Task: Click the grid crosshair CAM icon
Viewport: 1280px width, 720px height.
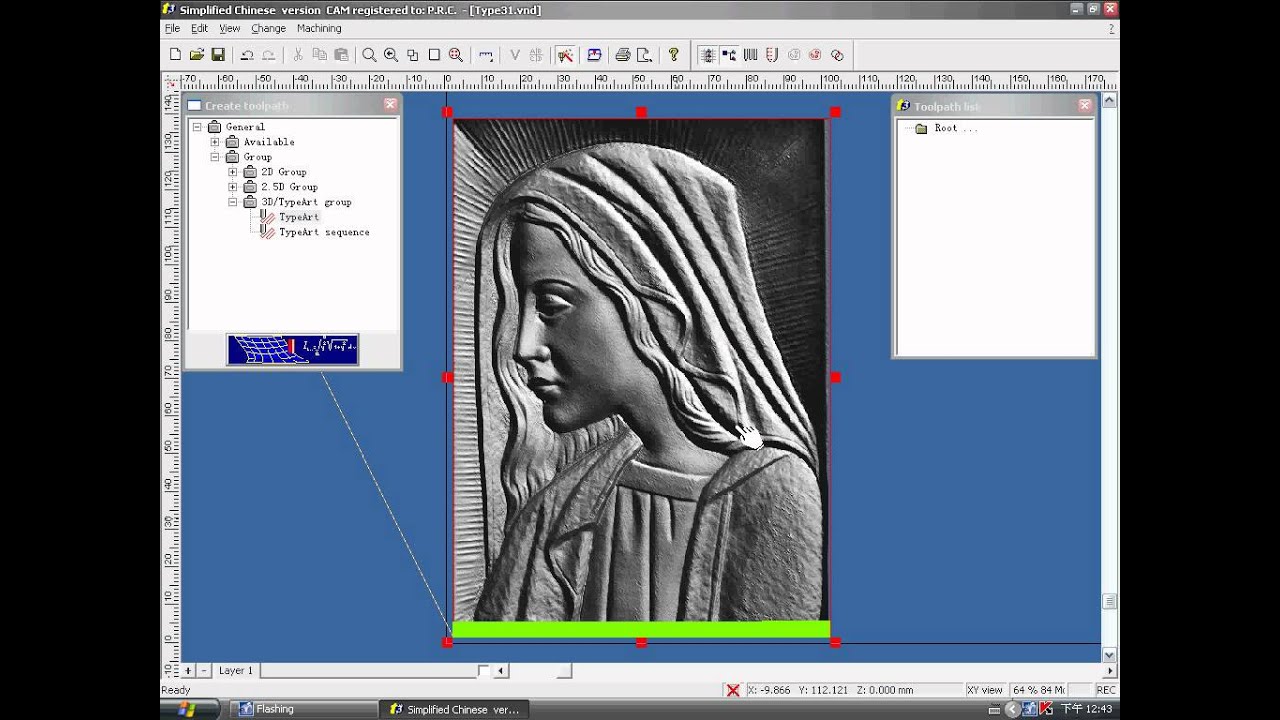Action: click(708, 55)
